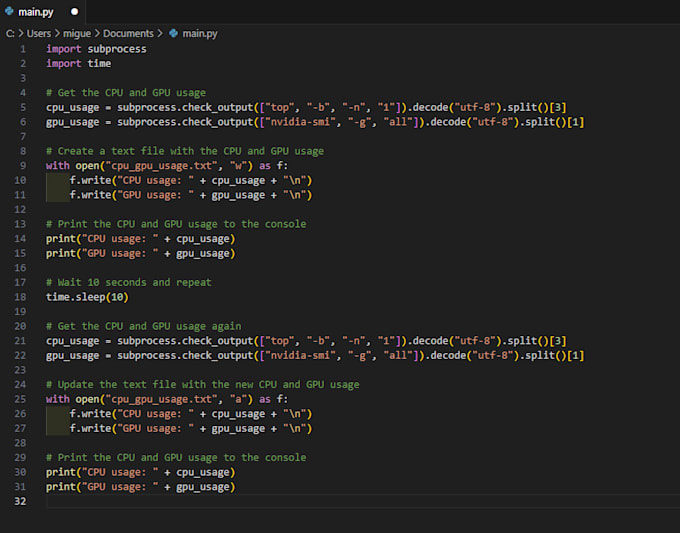Click line number 1 in the gutter
This screenshot has height=533, width=680.
tap(22, 49)
